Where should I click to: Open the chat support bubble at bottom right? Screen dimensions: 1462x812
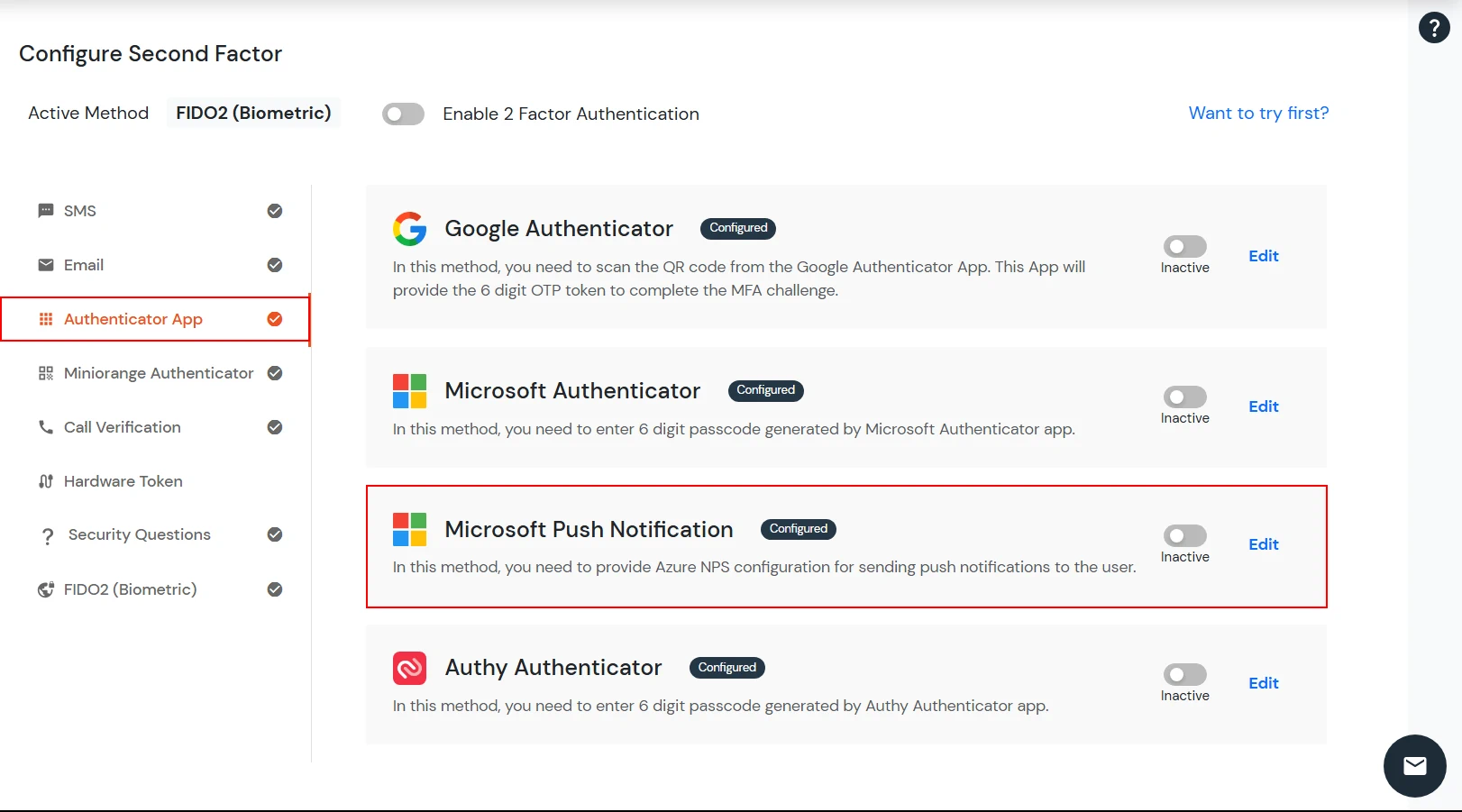(1414, 765)
